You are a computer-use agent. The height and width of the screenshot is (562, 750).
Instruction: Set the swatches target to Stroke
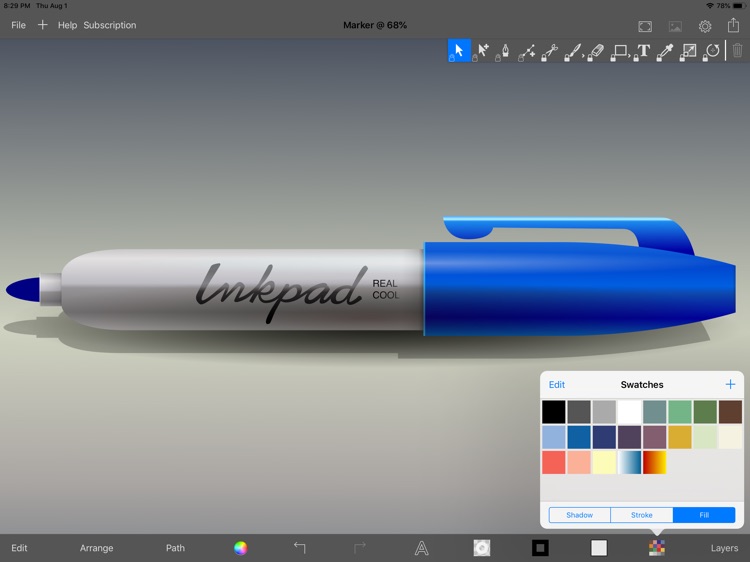pyautogui.click(x=642, y=515)
